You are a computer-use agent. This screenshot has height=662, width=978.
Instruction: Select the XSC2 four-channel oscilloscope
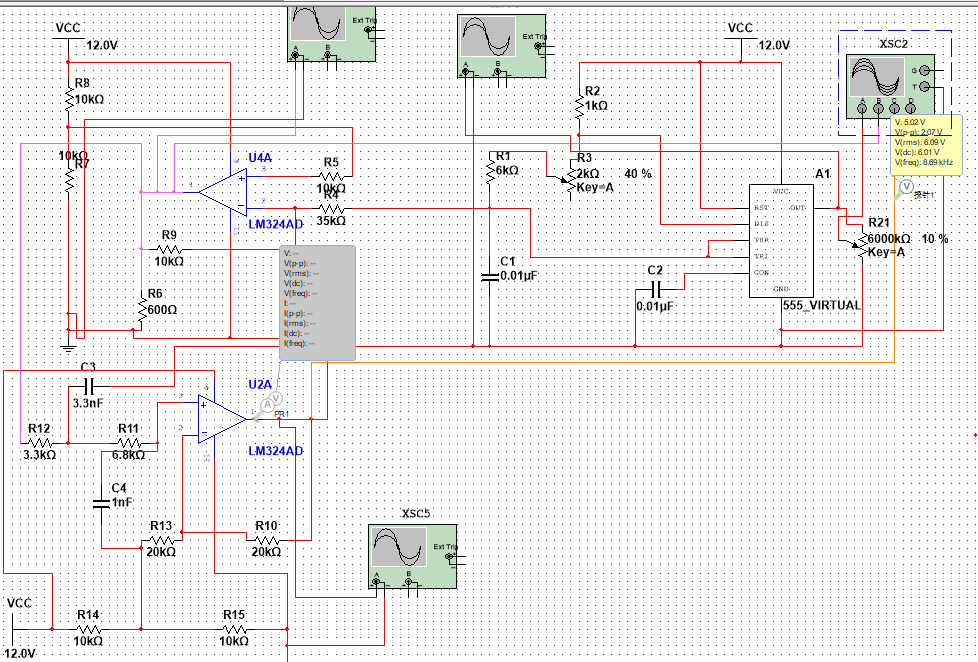[891, 86]
